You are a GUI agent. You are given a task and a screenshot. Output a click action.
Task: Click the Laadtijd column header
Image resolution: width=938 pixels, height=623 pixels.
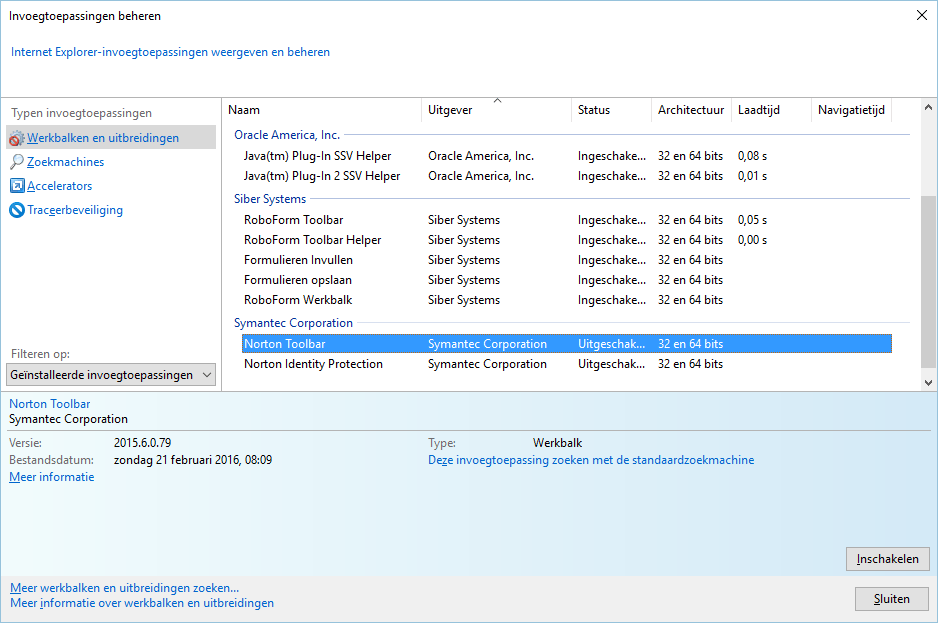[x=759, y=110]
